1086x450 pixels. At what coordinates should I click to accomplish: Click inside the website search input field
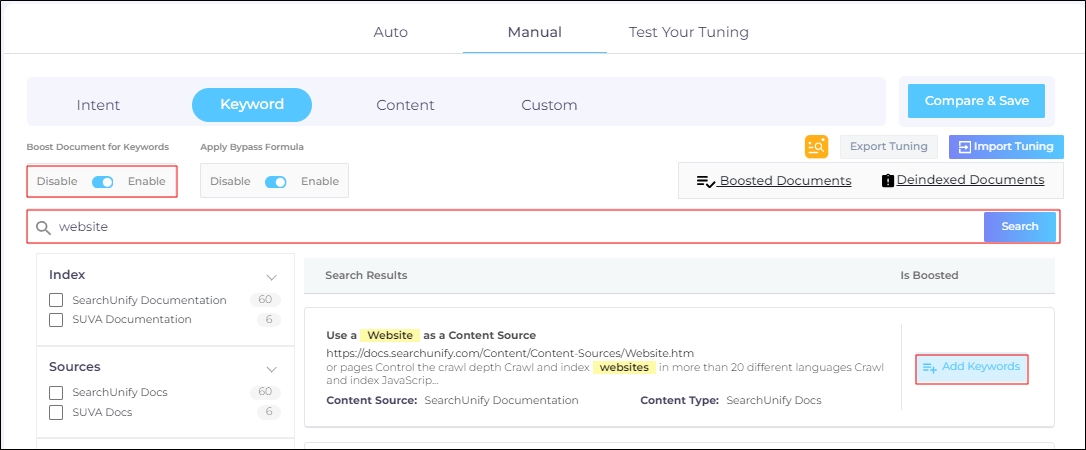click(x=500, y=227)
